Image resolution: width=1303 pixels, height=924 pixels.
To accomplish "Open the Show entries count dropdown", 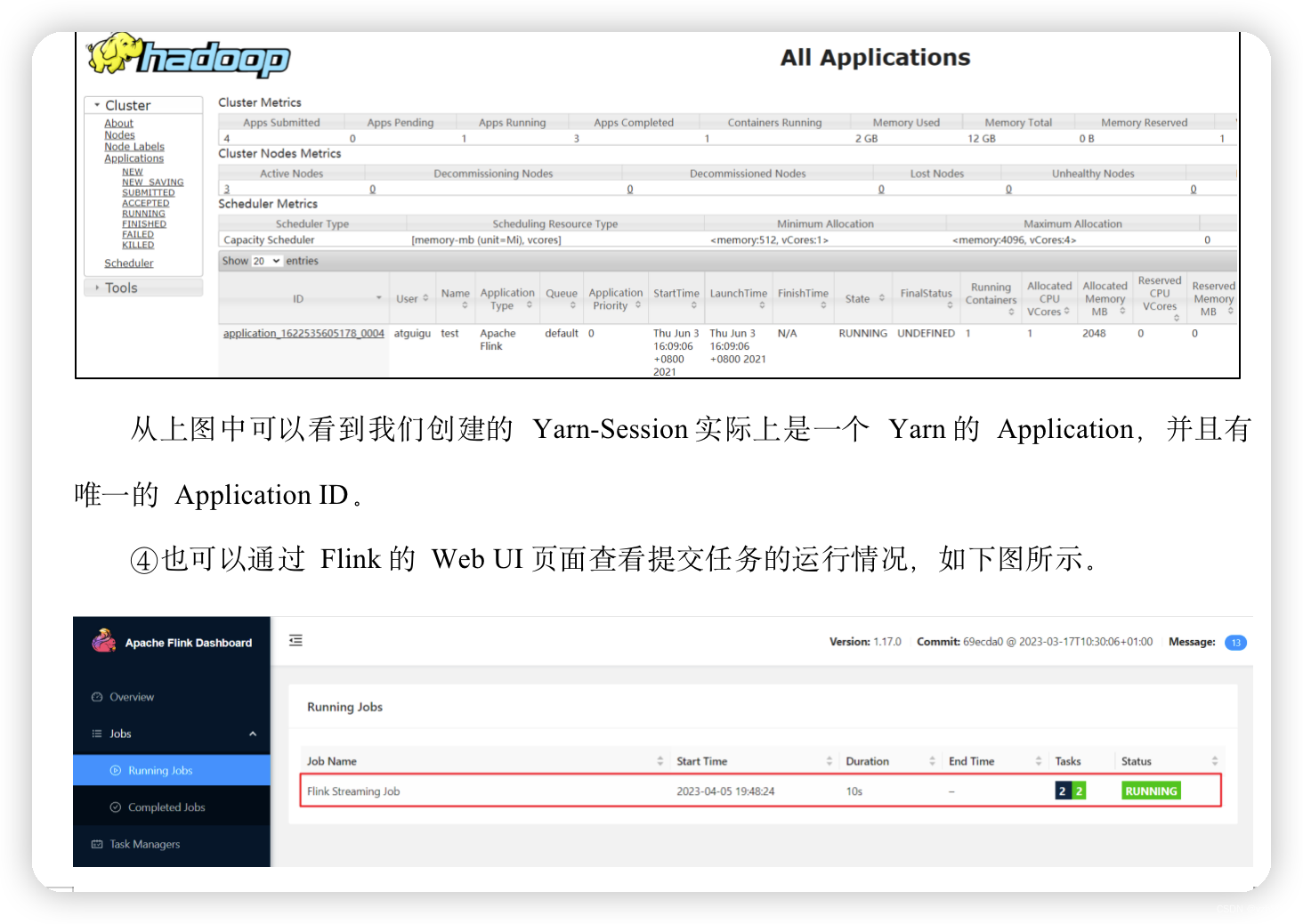I will 266,261.
